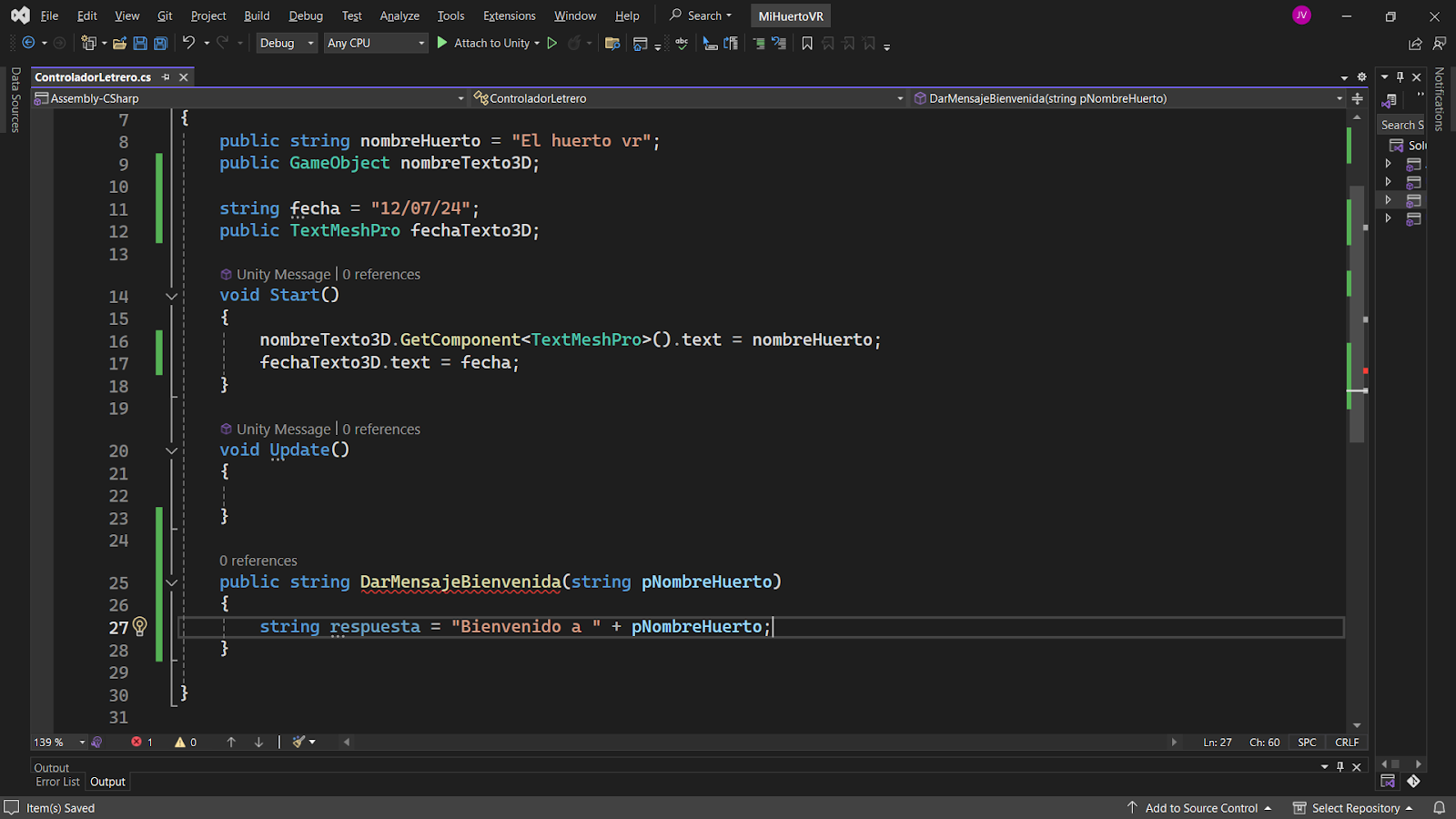Viewport: 1456px width, 819px height.
Task: Click the Undo arrow icon
Action: (x=188, y=43)
